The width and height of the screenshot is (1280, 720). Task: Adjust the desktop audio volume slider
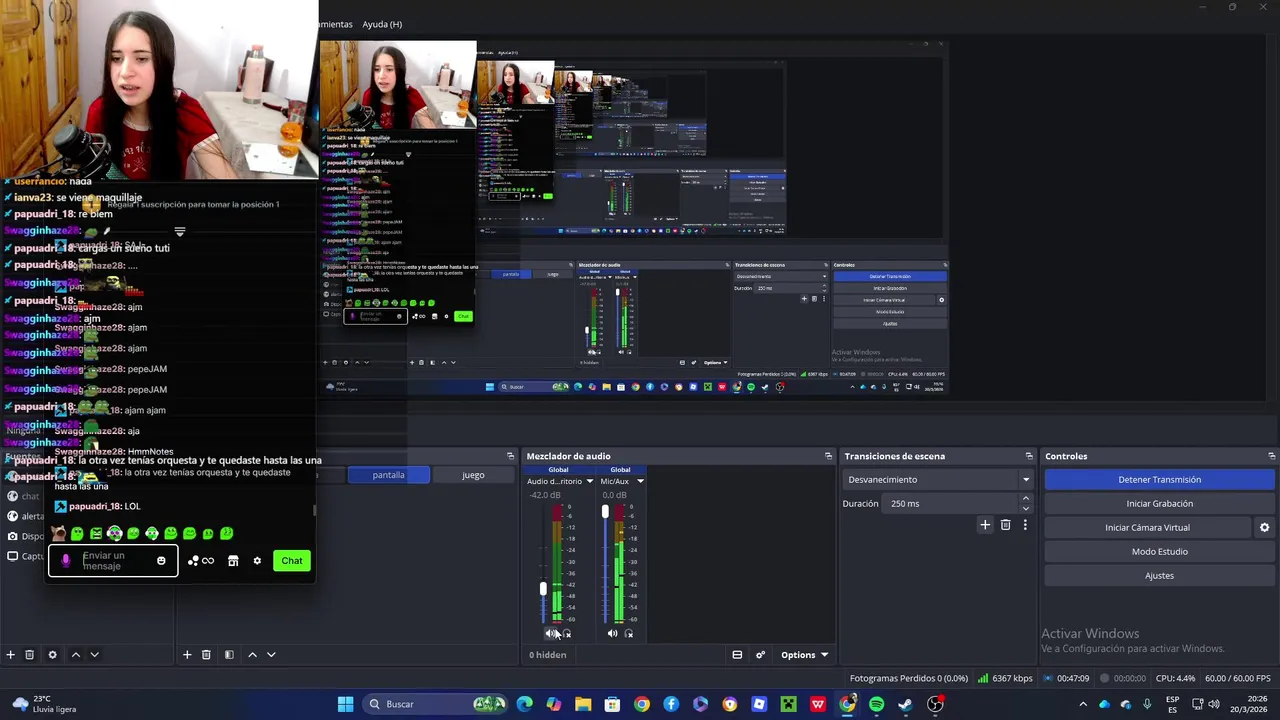543,589
